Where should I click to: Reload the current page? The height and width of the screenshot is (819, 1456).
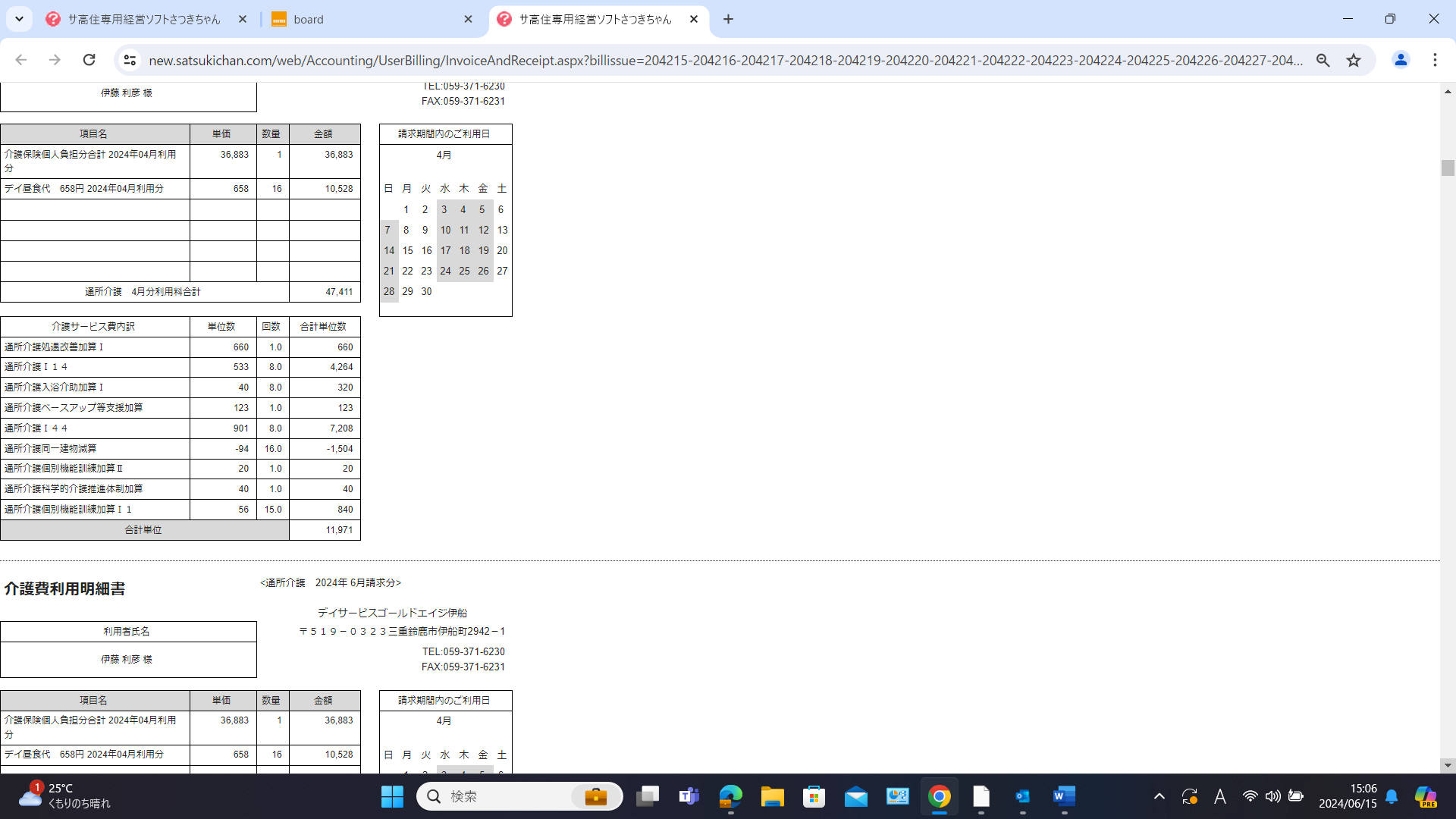[89, 60]
